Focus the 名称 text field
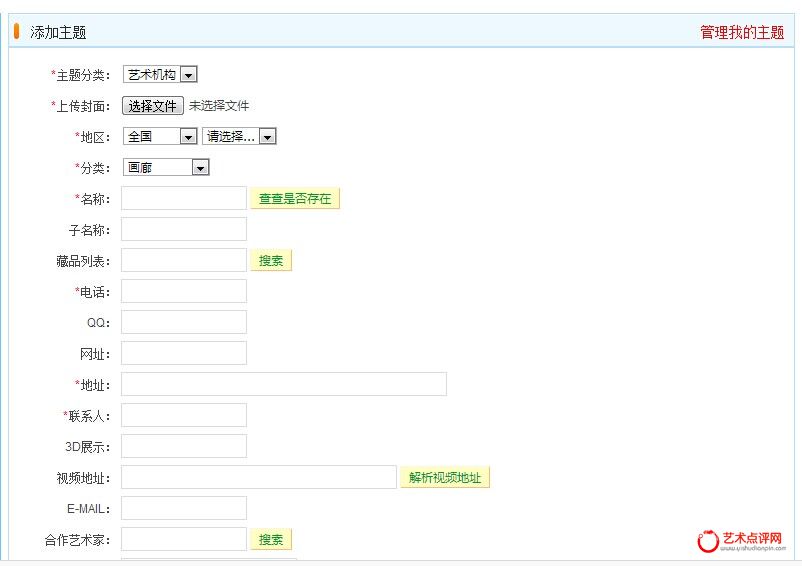 point(184,198)
